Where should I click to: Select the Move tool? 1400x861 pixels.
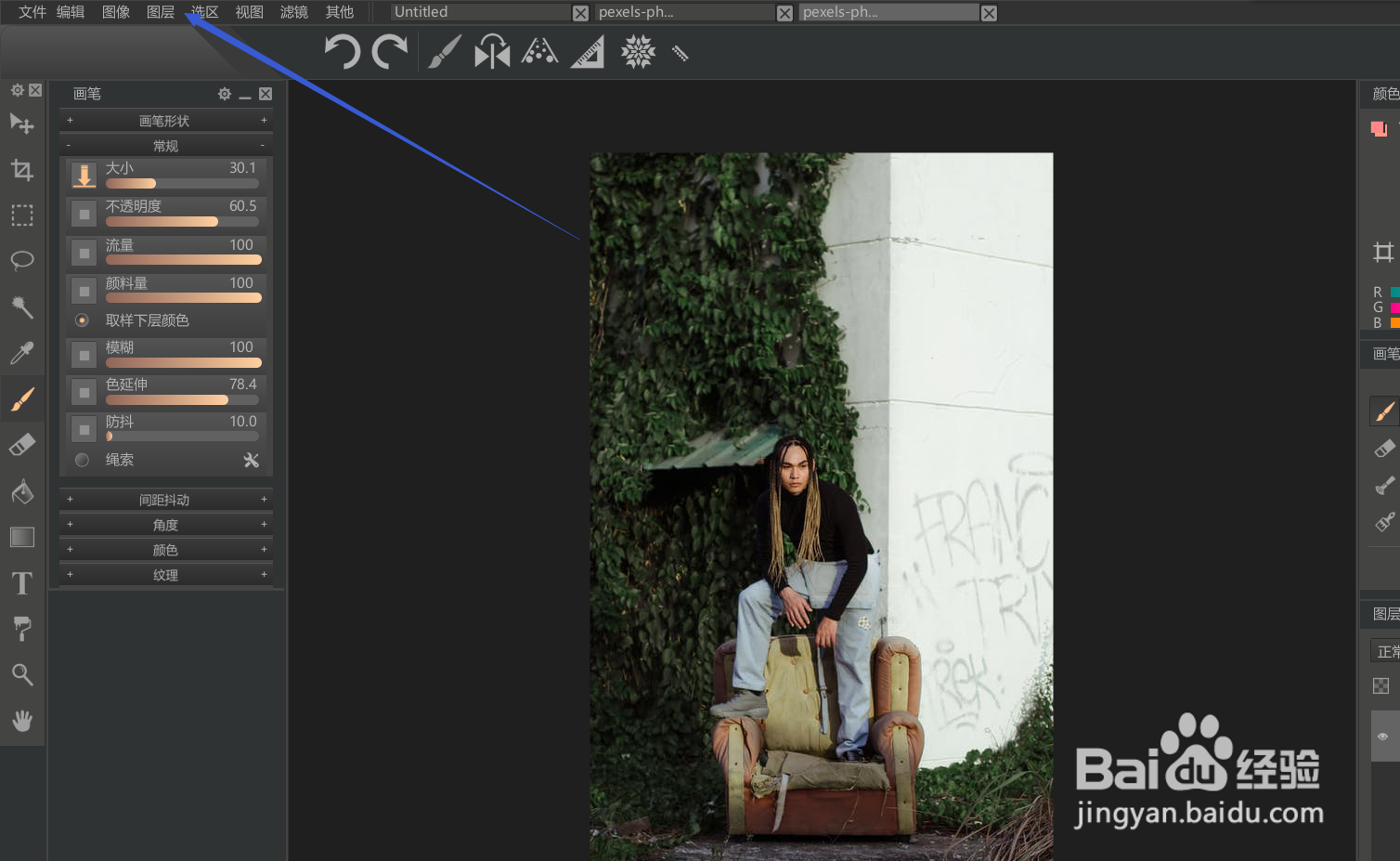22,124
